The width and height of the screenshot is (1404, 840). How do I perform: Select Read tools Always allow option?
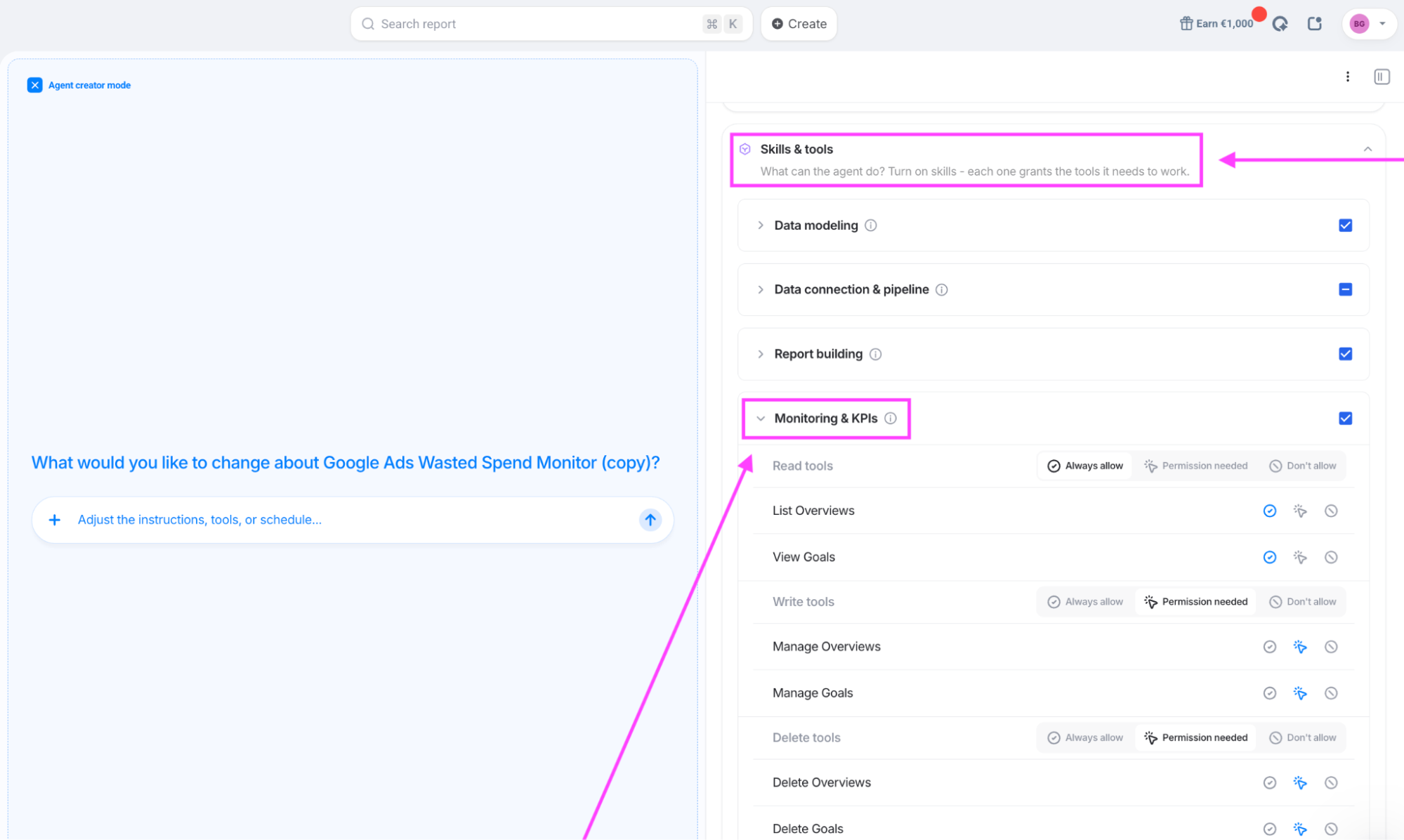click(x=1085, y=466)
